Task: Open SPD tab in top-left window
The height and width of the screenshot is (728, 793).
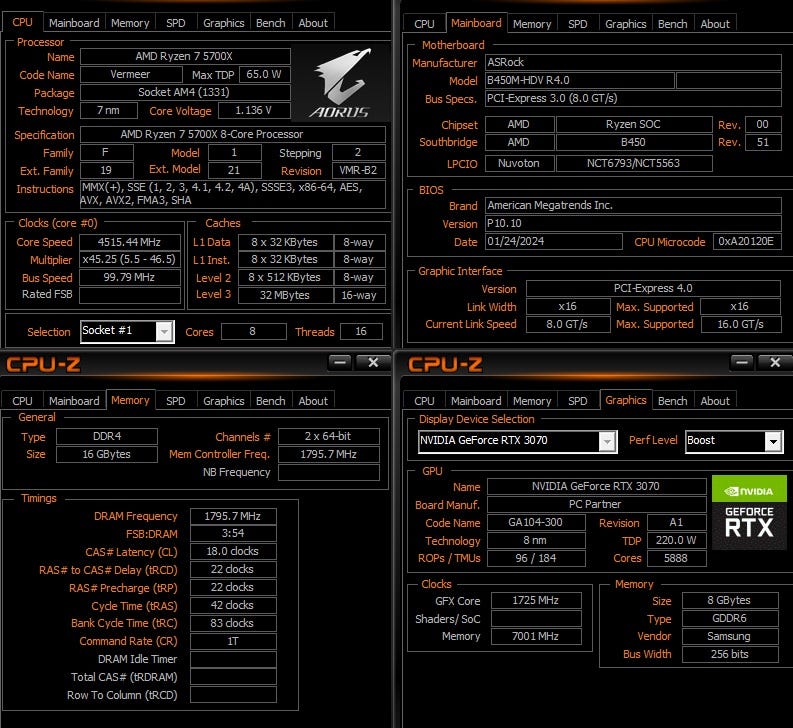Action: 175,23
